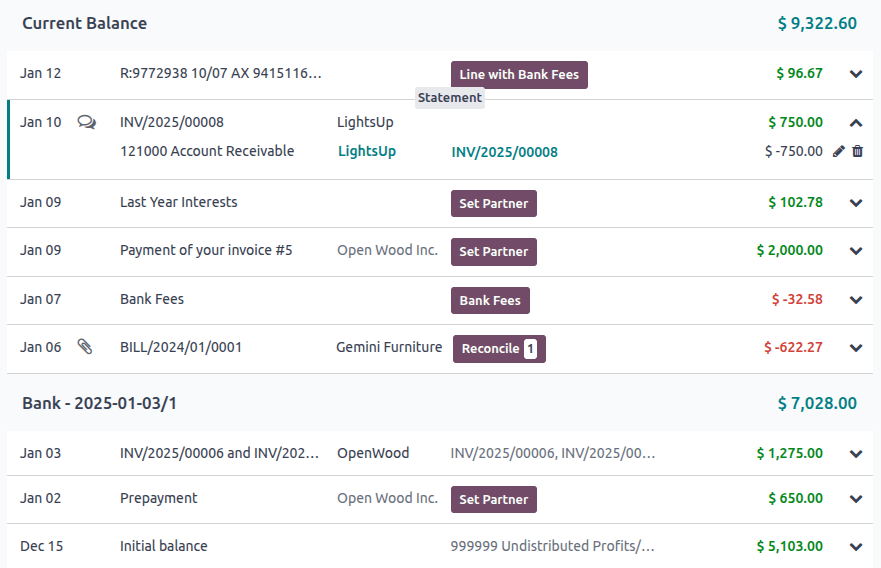The width and height of the screenshot is (881, 568).
Task: Click the paperclip attachment icon on Jan 06
Action: tap(86, 347)
